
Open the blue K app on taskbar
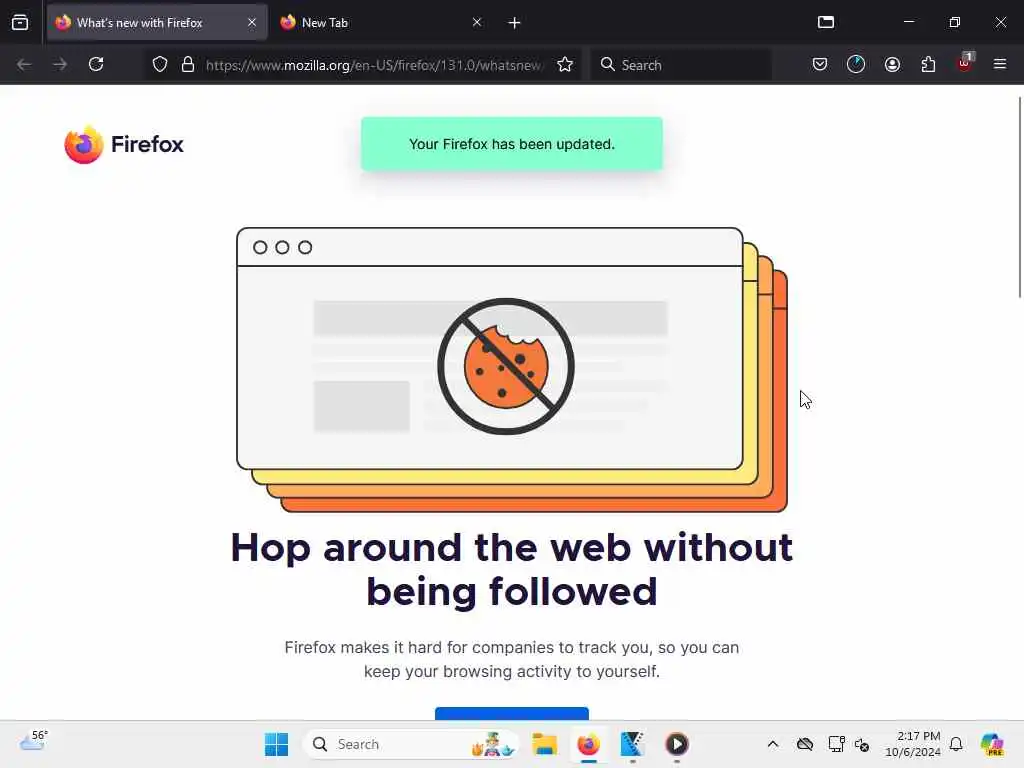coord(632,744)
